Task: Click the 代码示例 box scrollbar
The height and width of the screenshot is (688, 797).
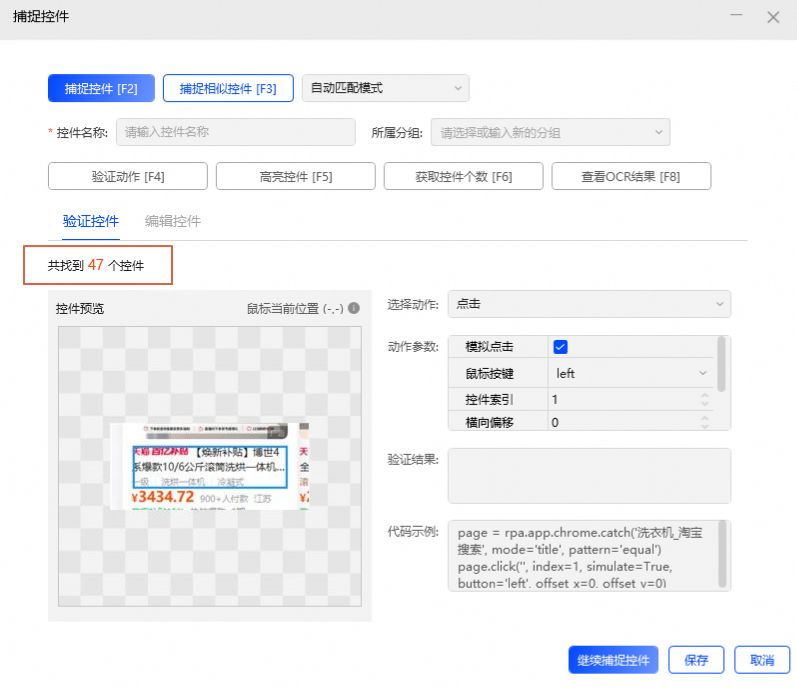Action: pos(722,554)
